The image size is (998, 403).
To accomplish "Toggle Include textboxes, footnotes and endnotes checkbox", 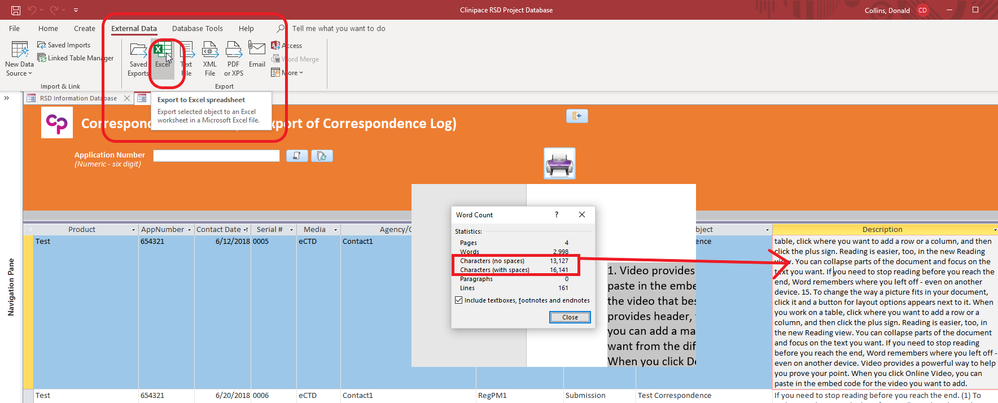I will coord(460,300).
